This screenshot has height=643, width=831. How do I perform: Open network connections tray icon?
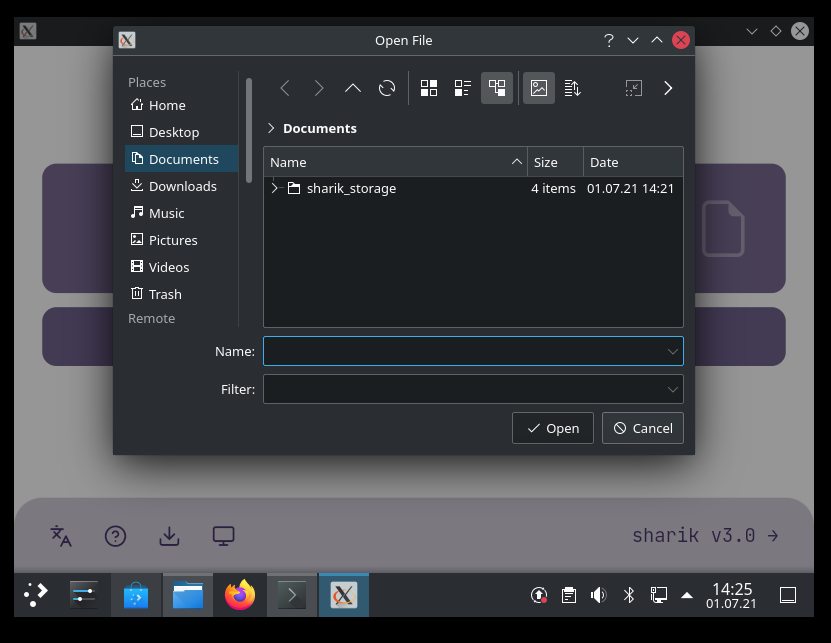(x=659, y=595)
